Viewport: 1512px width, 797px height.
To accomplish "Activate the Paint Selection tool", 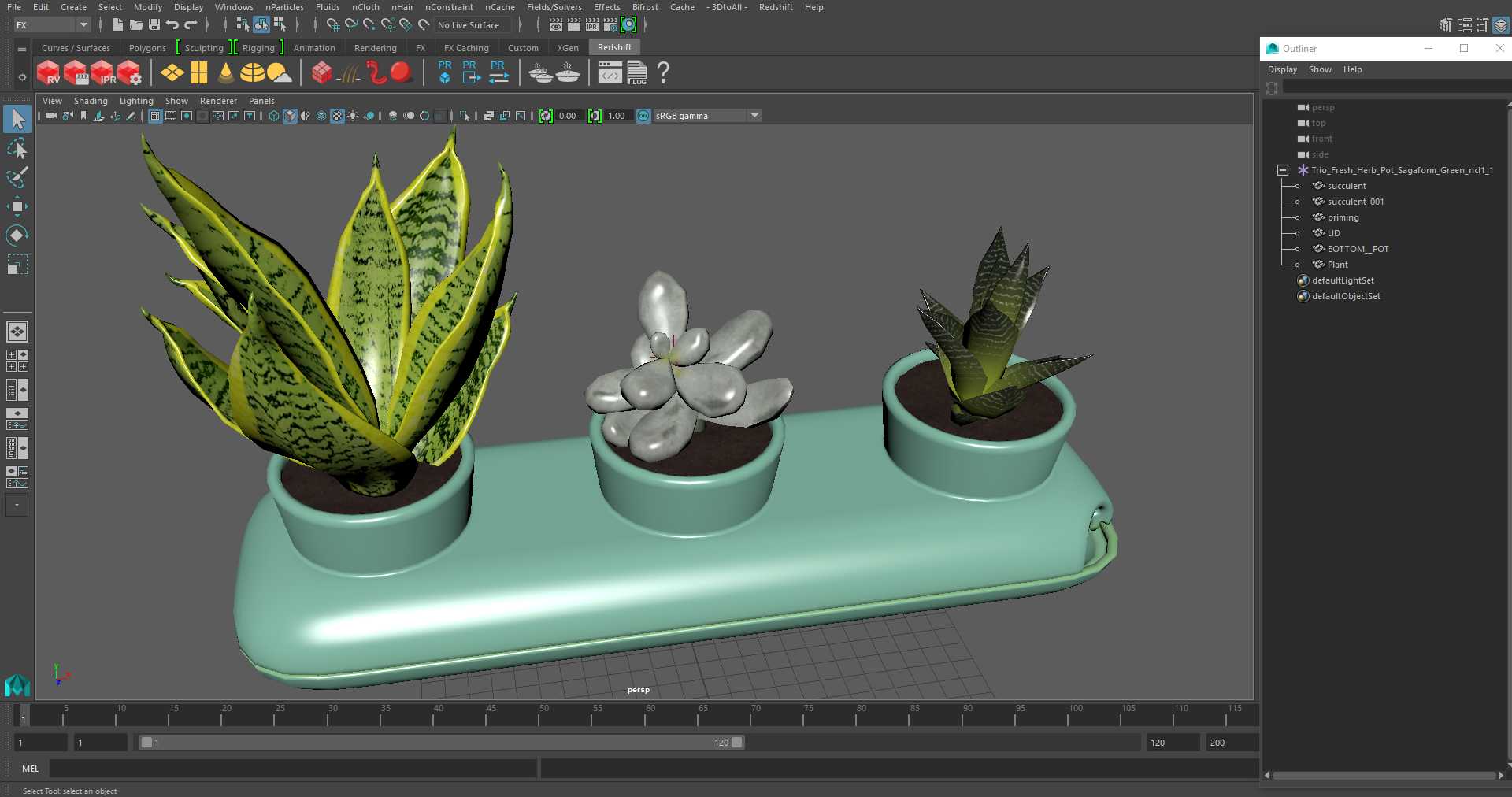I will [x=17, y=177].
